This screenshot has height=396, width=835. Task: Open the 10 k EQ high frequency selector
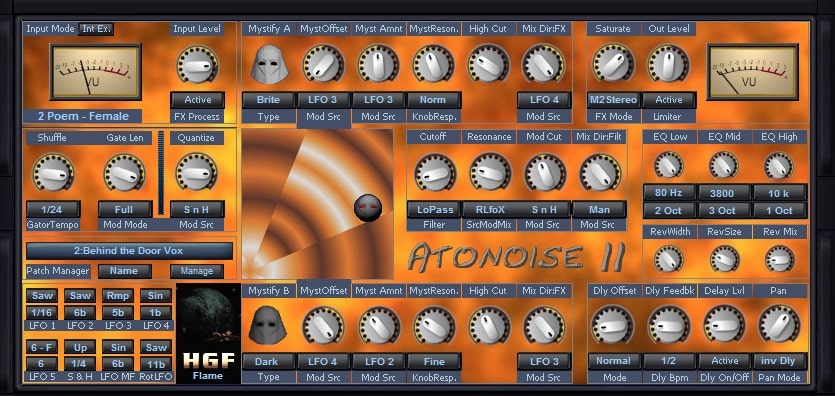click(x=780, y=193)
